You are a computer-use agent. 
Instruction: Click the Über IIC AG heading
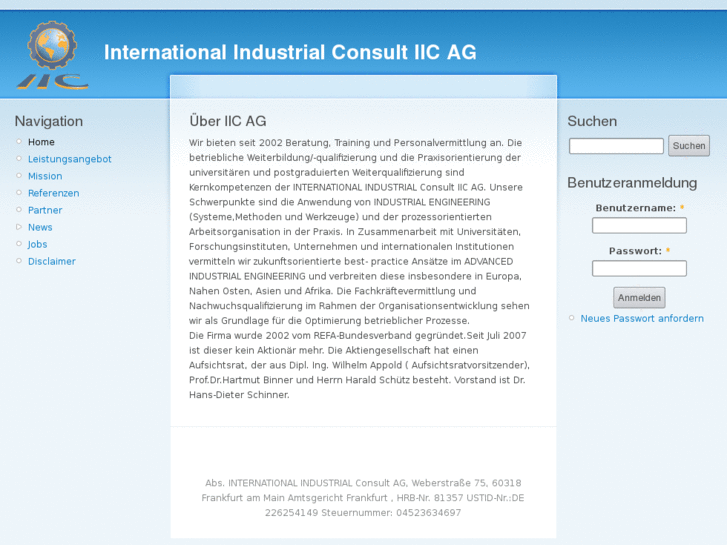[228, 121]
